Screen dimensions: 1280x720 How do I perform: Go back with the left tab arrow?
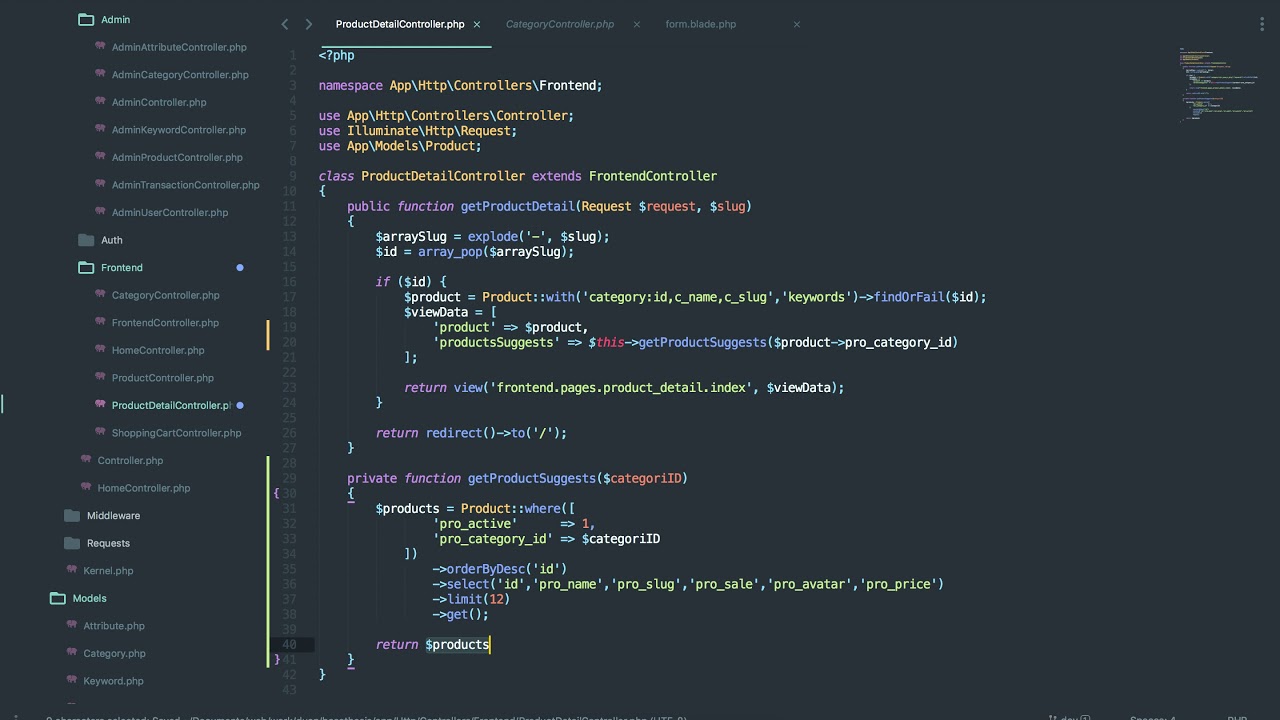pos(285,24)
